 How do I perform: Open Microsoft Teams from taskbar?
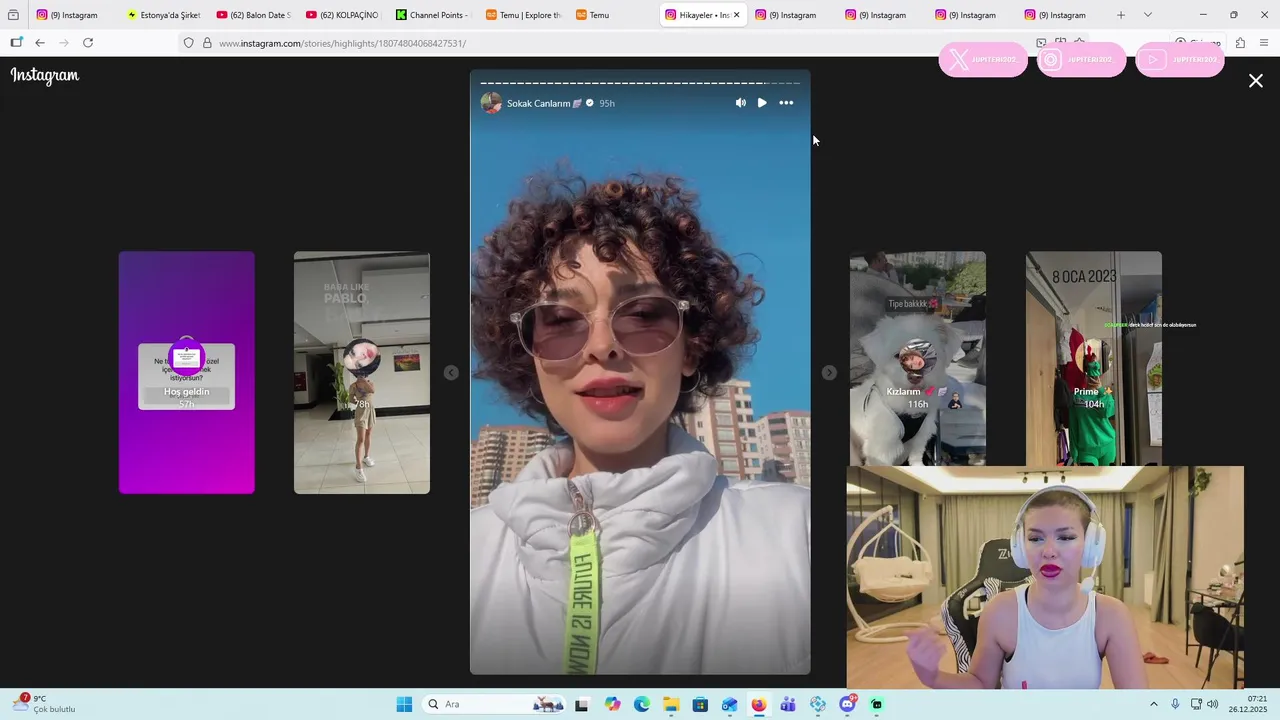(x=788, y=704)
